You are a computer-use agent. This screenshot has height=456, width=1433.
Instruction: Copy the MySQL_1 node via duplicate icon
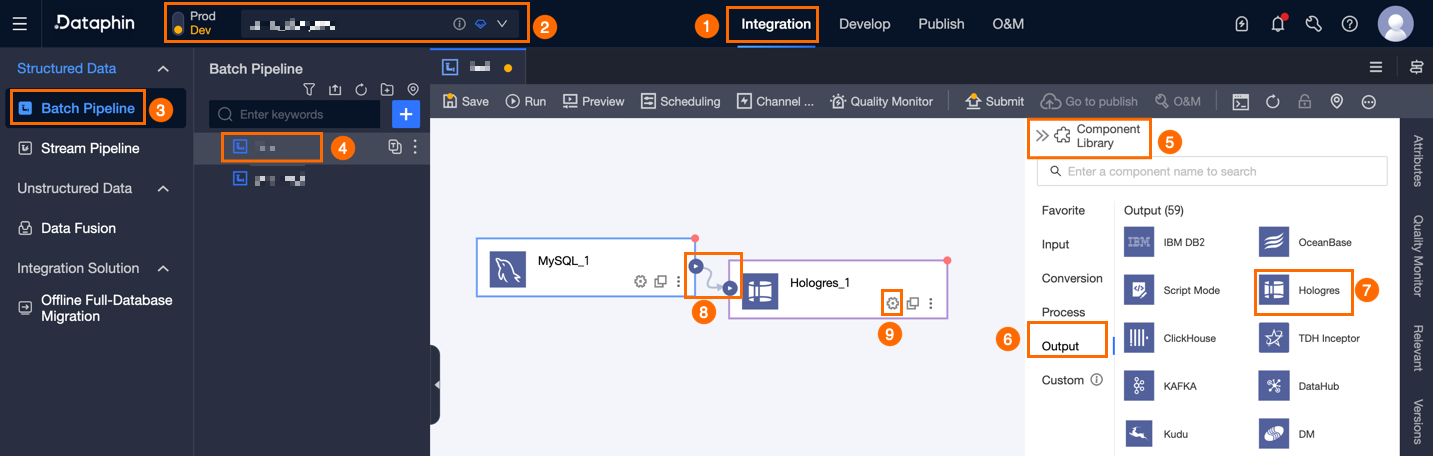coord(660,282)
